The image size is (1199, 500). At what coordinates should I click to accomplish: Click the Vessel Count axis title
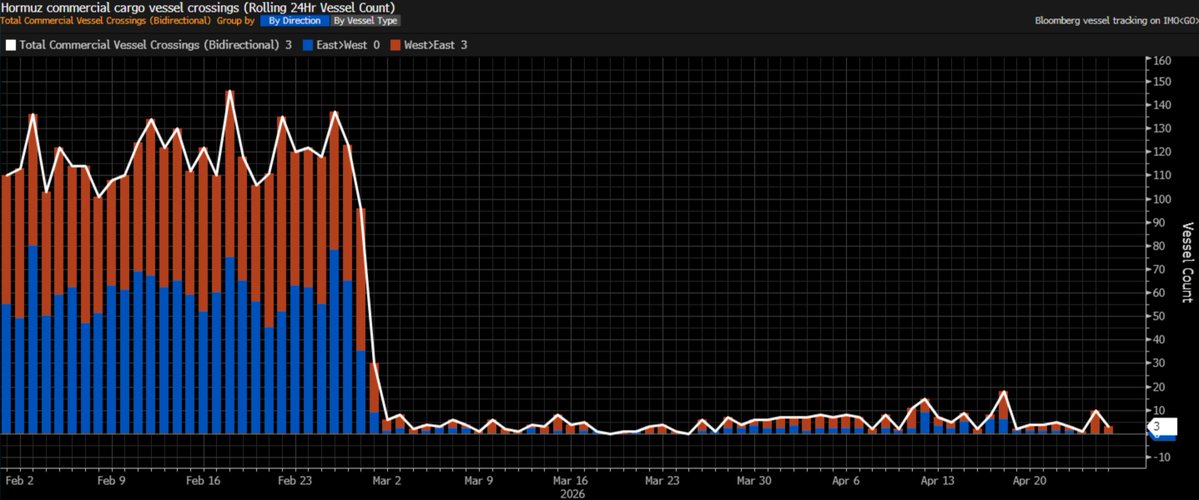(1188, 261)
